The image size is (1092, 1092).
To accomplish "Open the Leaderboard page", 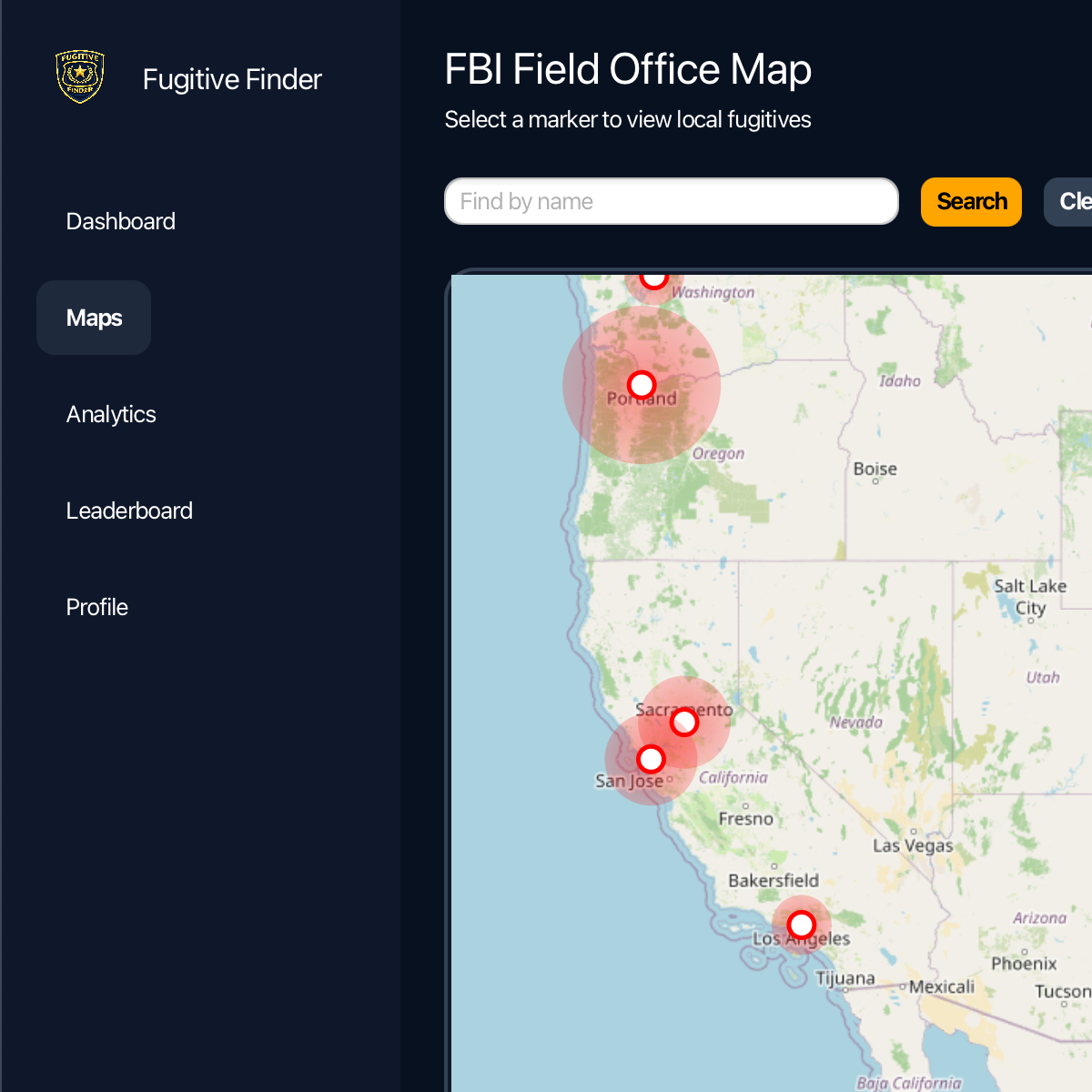I will pos(129,511).
